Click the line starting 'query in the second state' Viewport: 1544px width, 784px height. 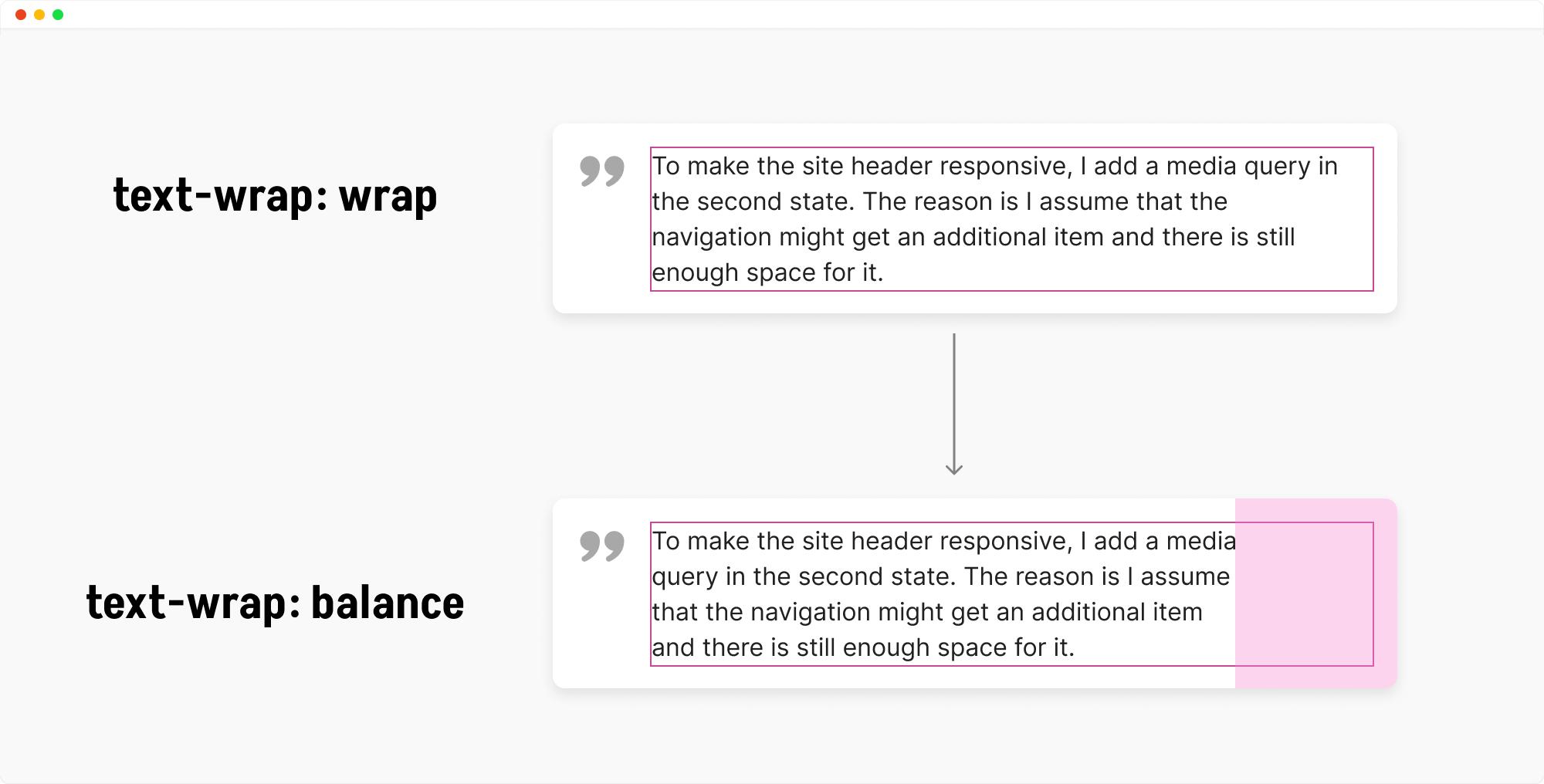[x=941, y=576]
